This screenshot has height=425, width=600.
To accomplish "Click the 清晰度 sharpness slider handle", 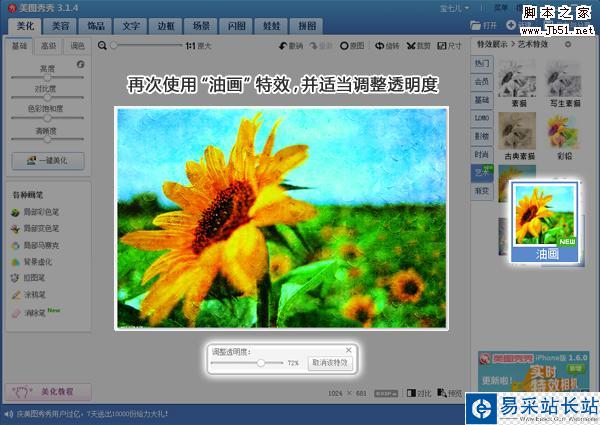I will (47, 139).
